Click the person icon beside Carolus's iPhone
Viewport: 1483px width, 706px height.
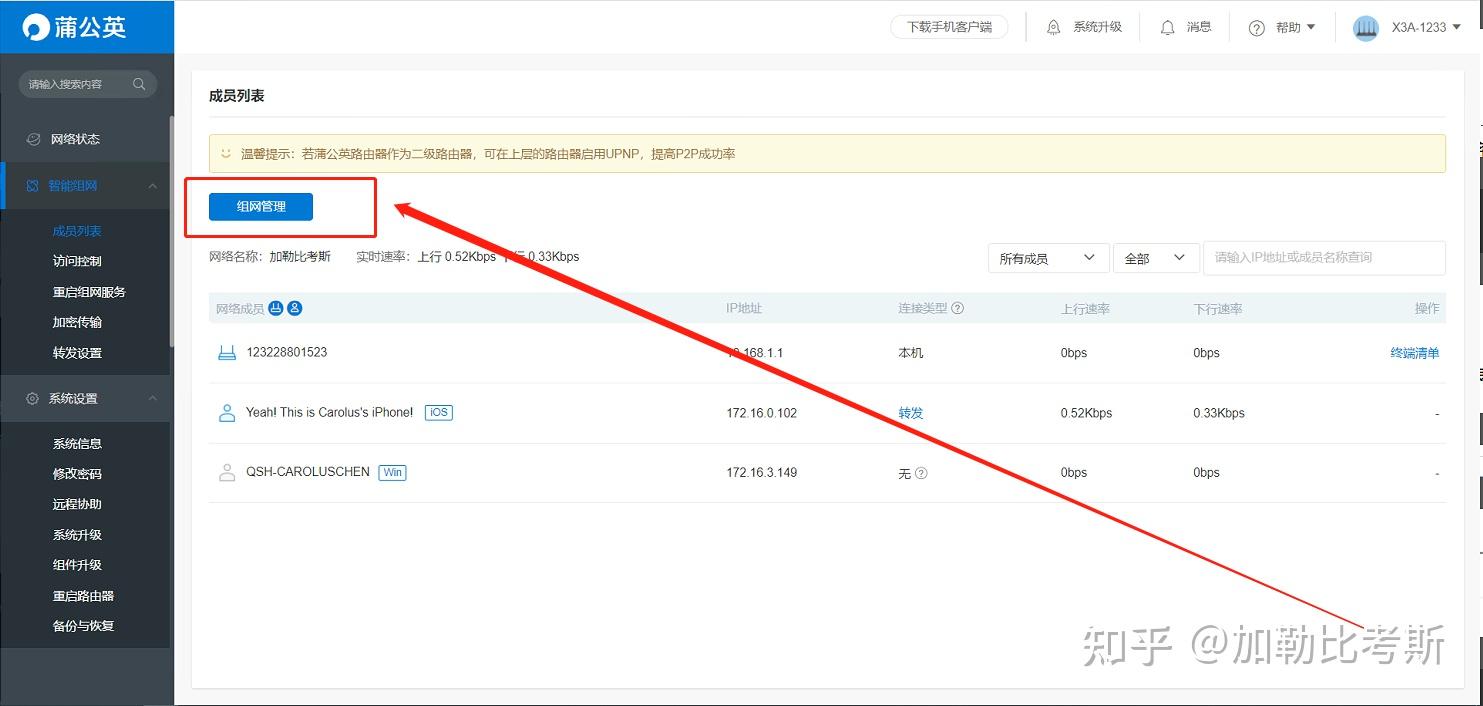(227, 412)
